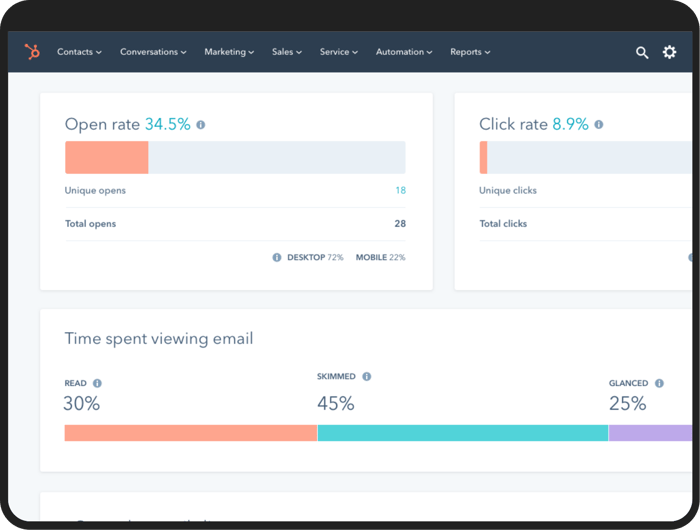Open the search magnifier icon
The image size is (700, 530).
coord(642,52)
